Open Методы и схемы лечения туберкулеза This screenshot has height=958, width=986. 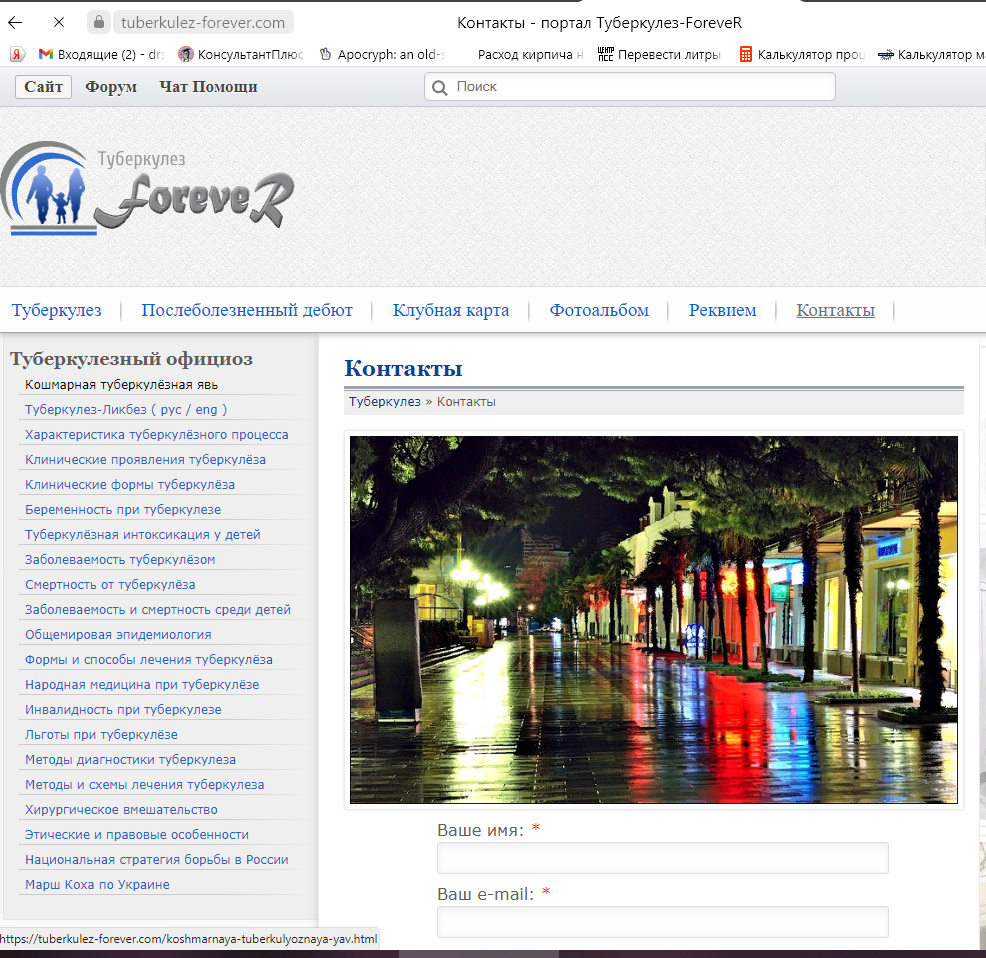[x=145, y=784]
